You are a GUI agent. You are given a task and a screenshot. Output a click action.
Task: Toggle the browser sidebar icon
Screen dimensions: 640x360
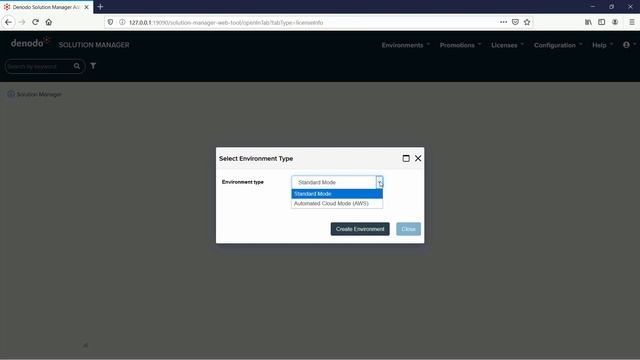coord(602,22)
